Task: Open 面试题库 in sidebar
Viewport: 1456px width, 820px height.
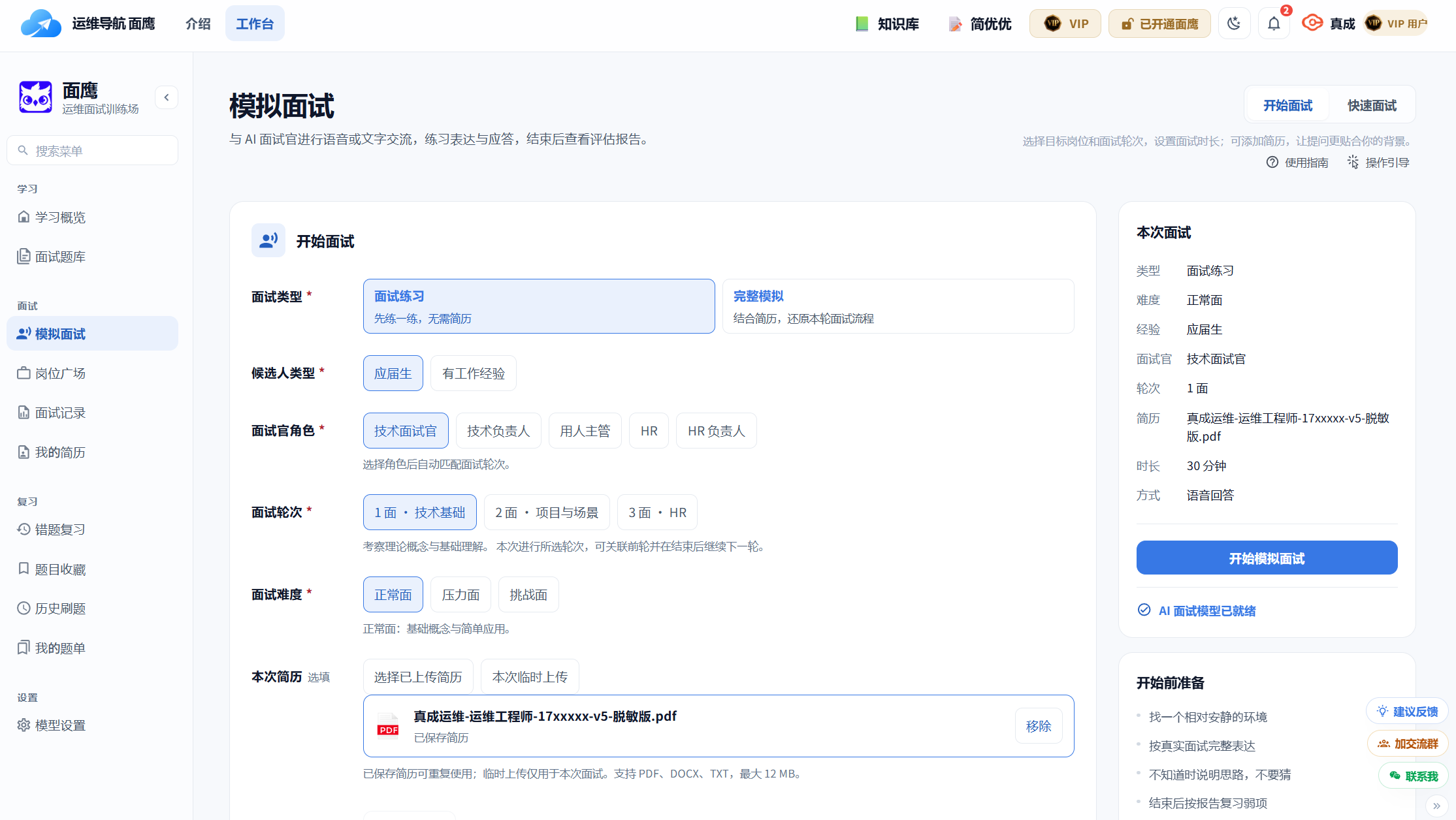Action: click(x=92, y=257)
